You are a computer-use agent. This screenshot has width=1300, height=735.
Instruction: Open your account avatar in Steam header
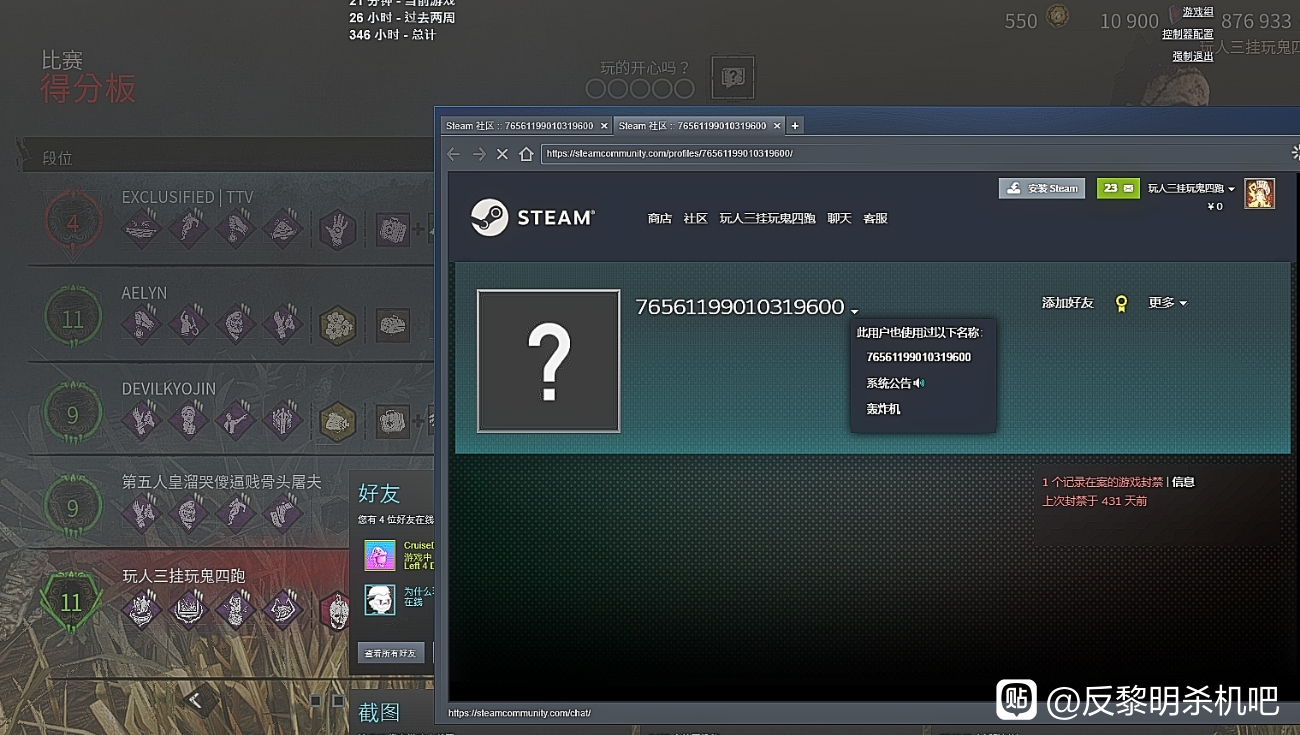(x=1259, y=194)
